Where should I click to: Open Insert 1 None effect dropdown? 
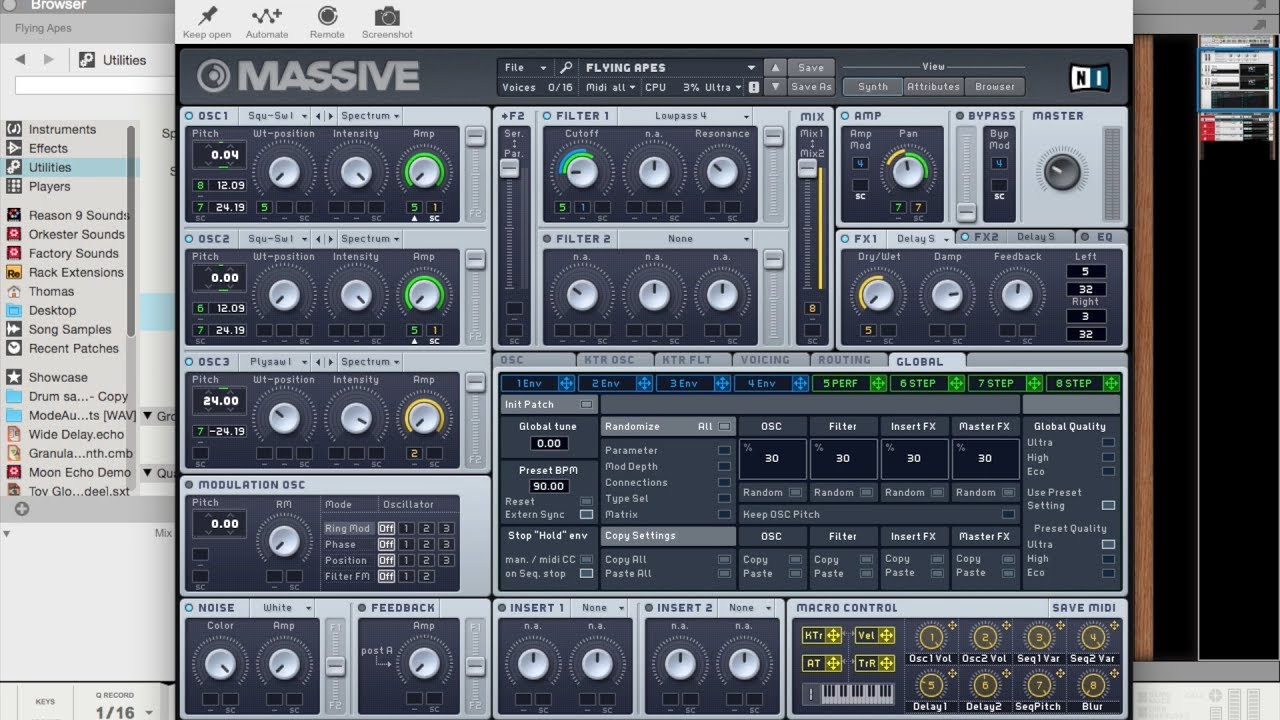tap(601, 608)
